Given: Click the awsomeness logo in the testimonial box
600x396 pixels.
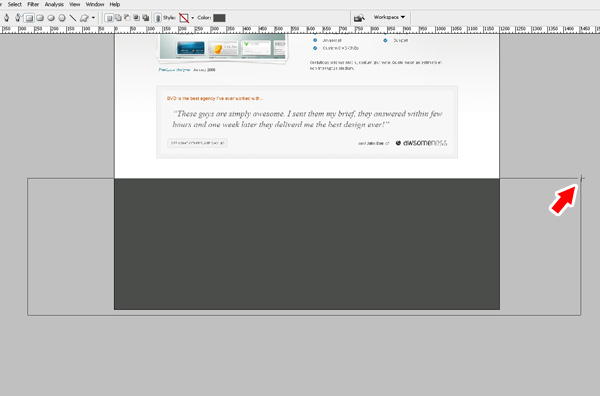Looking at the screenshot, I should 421,143.
